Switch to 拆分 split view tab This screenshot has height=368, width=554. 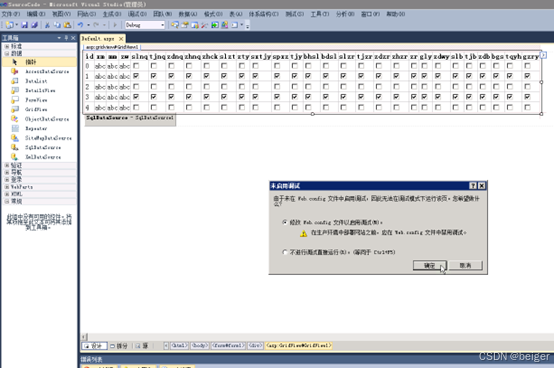click(x=119, y=346)
